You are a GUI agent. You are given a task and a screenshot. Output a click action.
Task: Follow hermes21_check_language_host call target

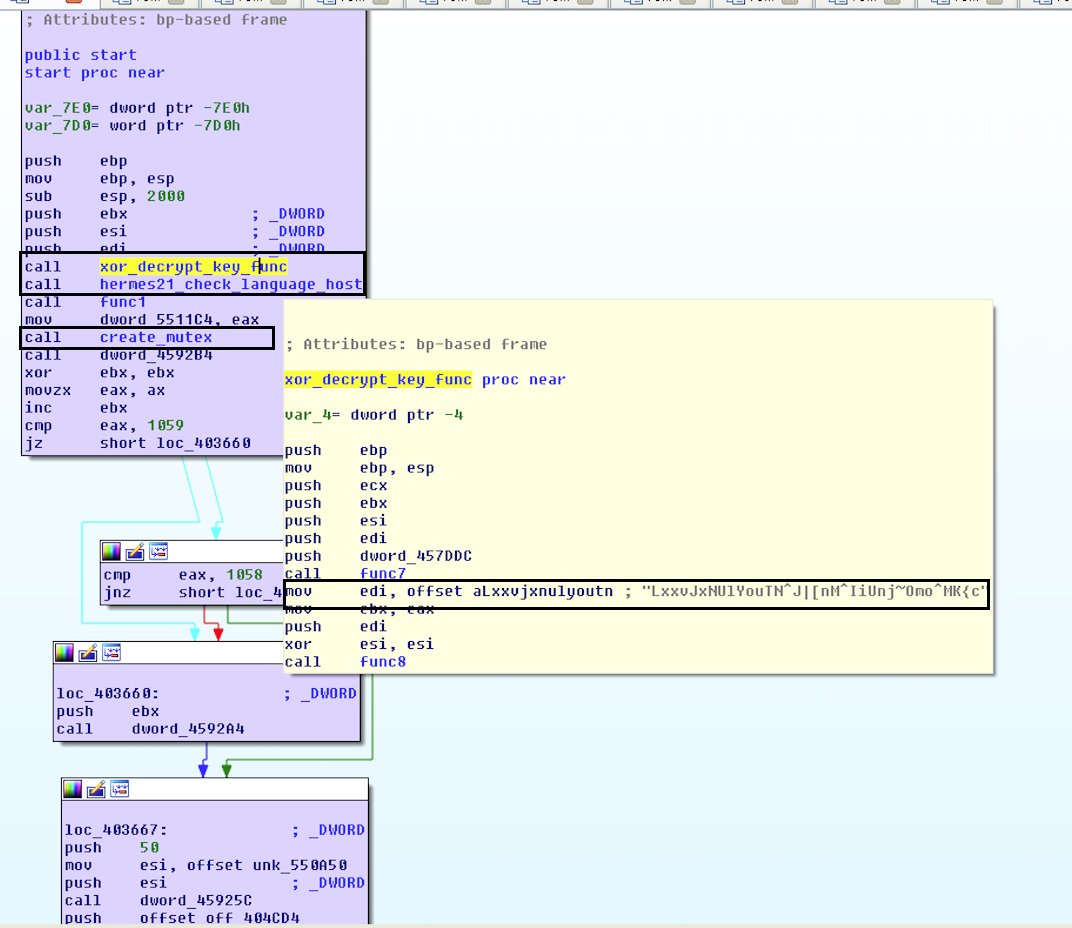click(x=231, y=284)
